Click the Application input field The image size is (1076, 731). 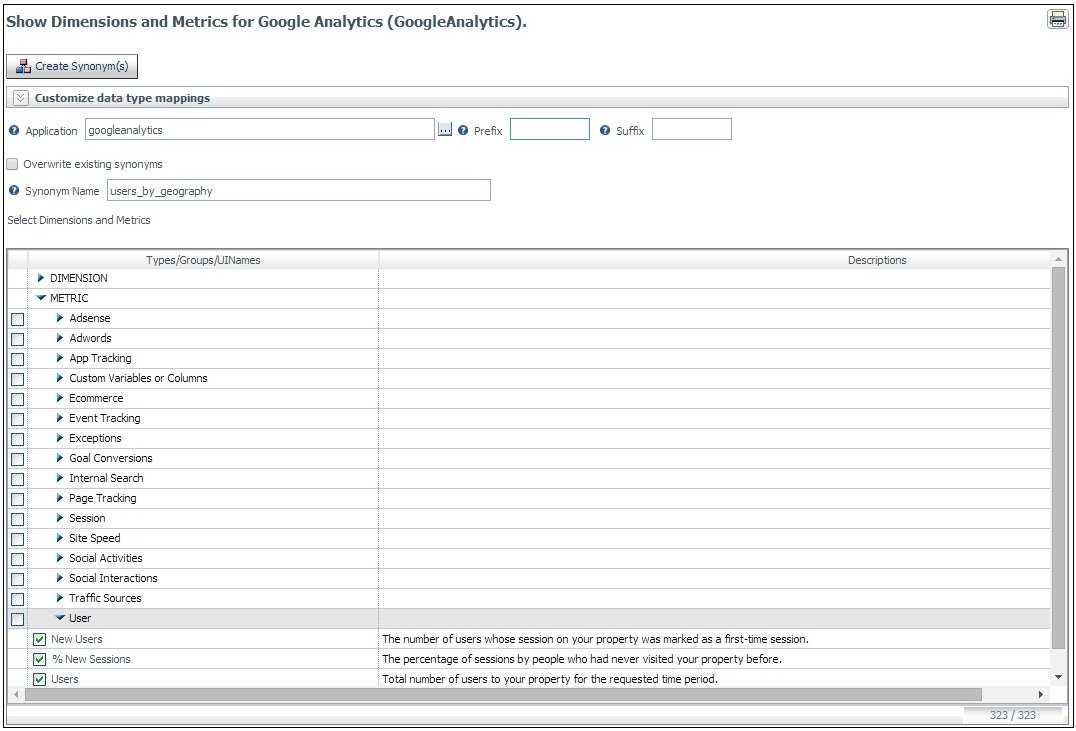(259, 129)
